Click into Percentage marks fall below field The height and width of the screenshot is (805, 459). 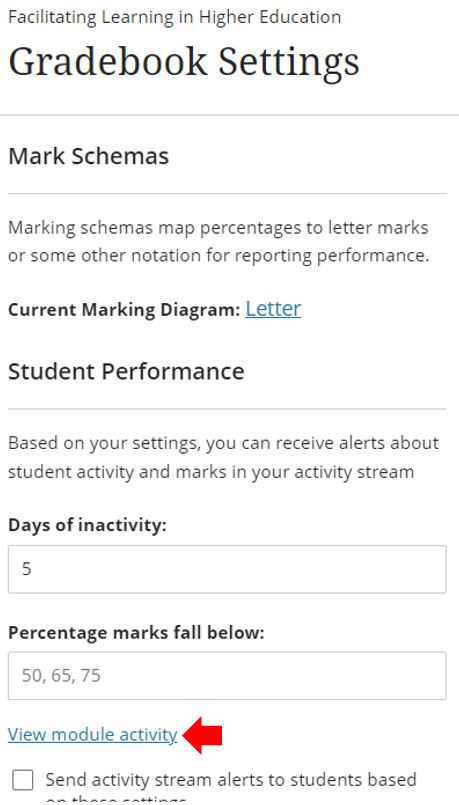point(227,676)
